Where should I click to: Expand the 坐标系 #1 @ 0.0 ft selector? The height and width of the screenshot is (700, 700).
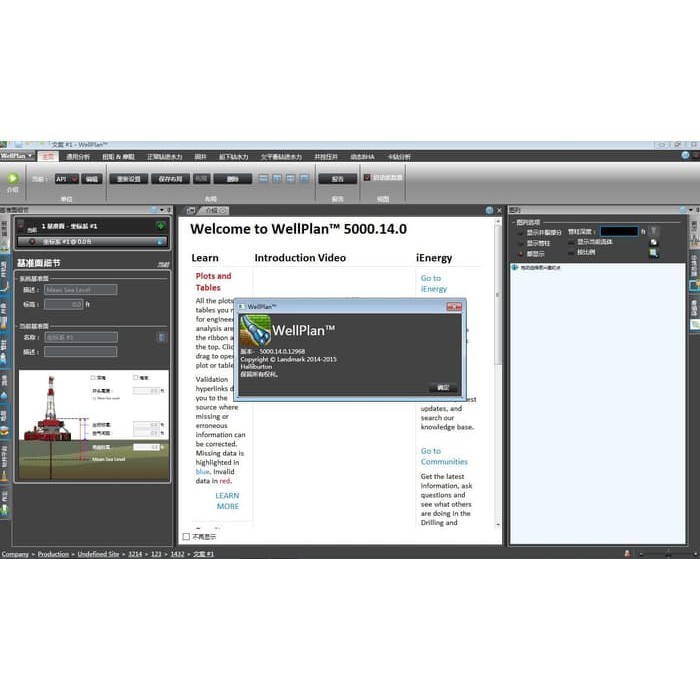tap(92, 242)
